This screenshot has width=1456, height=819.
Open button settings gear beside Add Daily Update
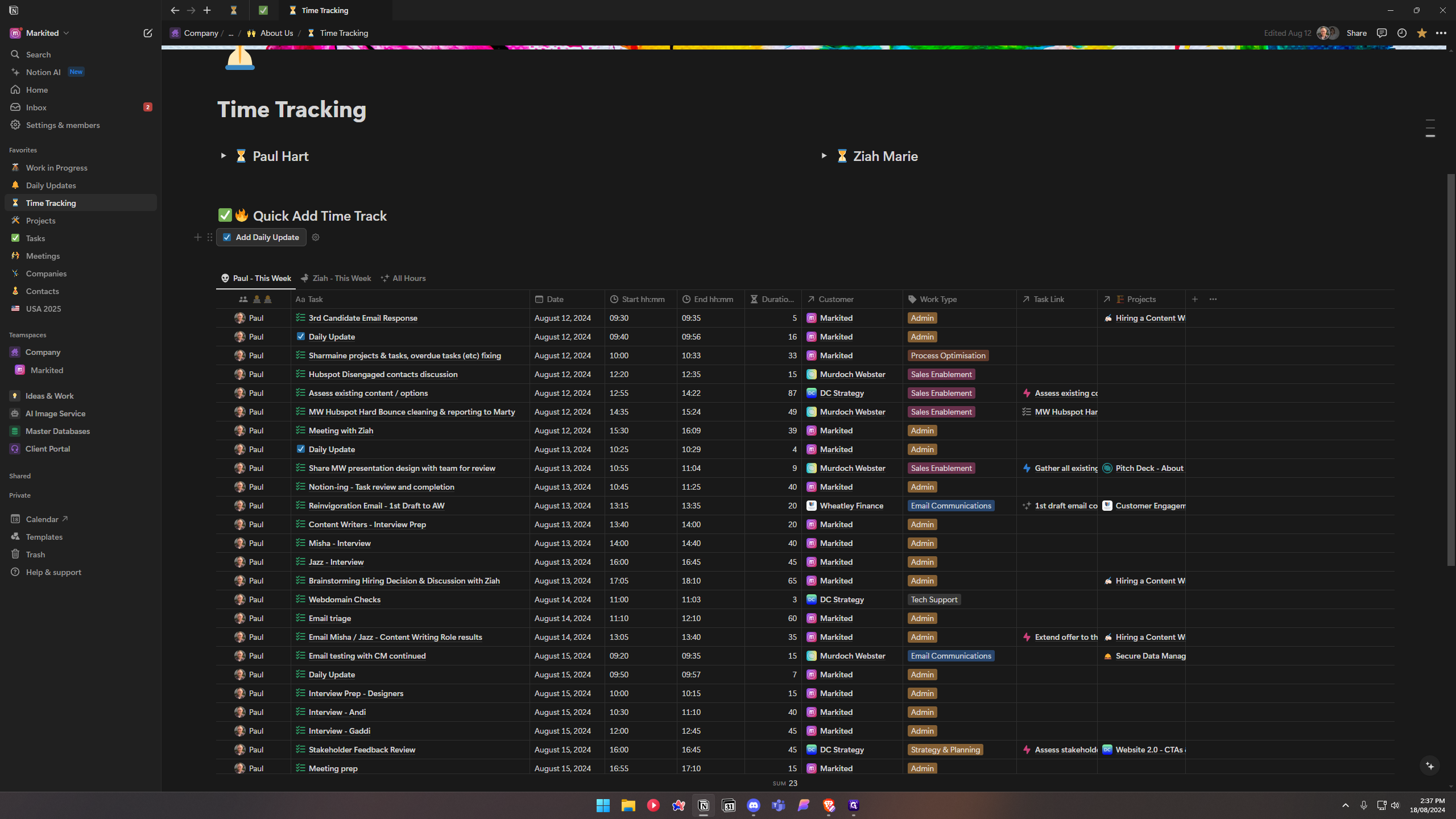pos(316,237)
